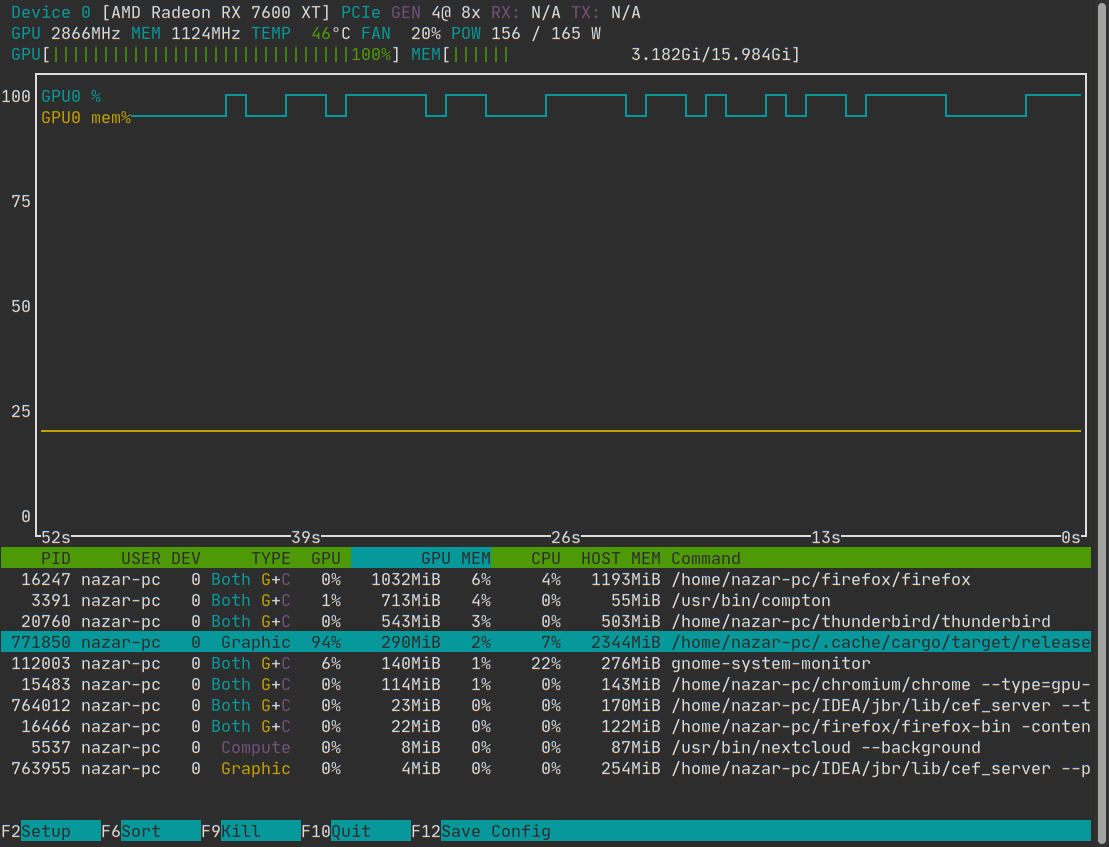This screenshot has height=847, width=1109.
Task: Open the F6 Sort options
Action: point(140,831)
